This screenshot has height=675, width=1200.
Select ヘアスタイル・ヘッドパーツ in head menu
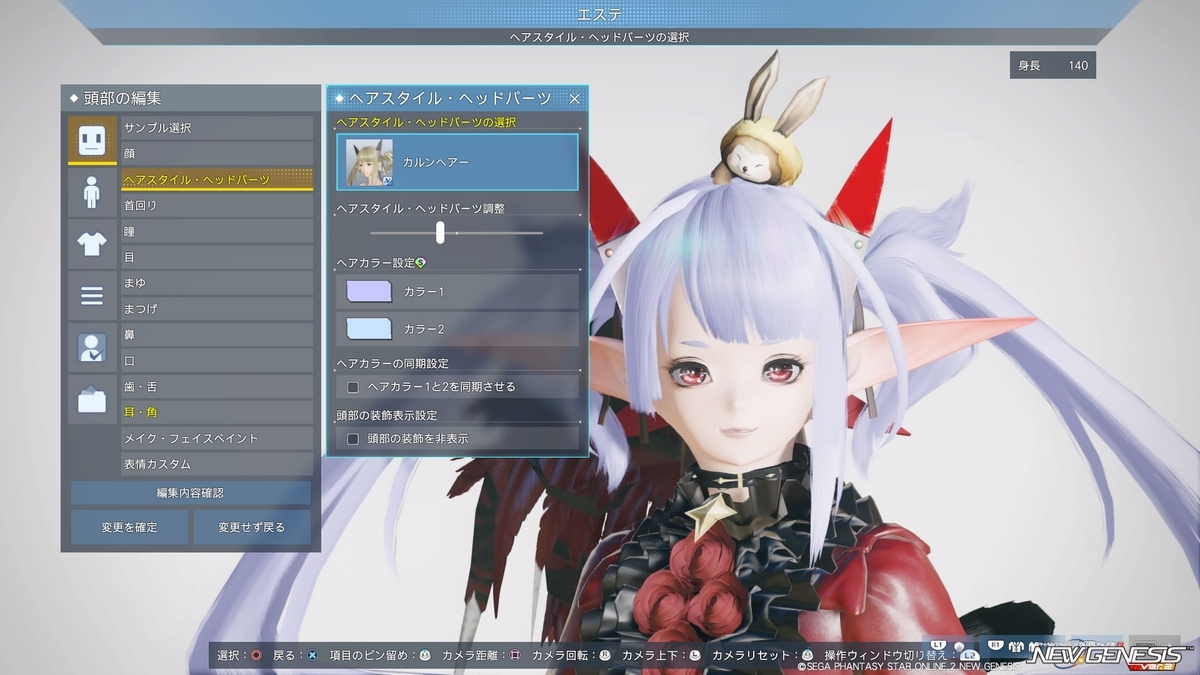[x=217, y=180]
